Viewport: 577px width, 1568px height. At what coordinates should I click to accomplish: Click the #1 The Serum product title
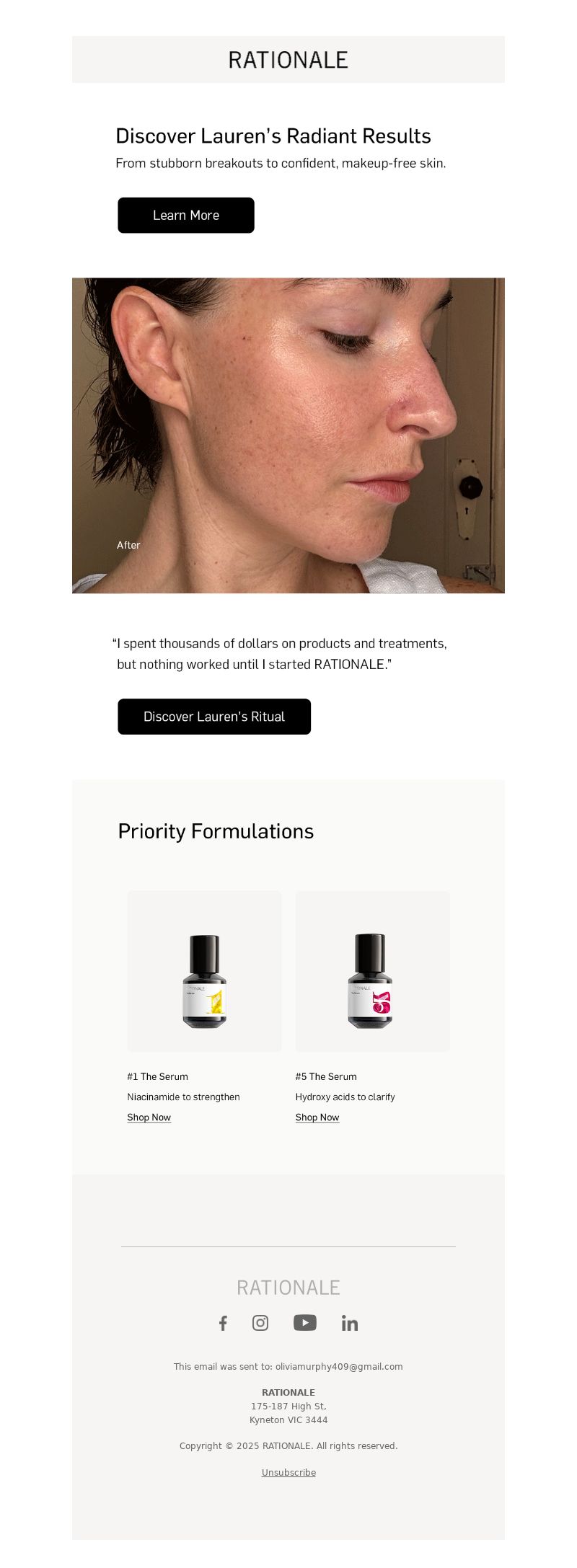[x=158, y=1076]
